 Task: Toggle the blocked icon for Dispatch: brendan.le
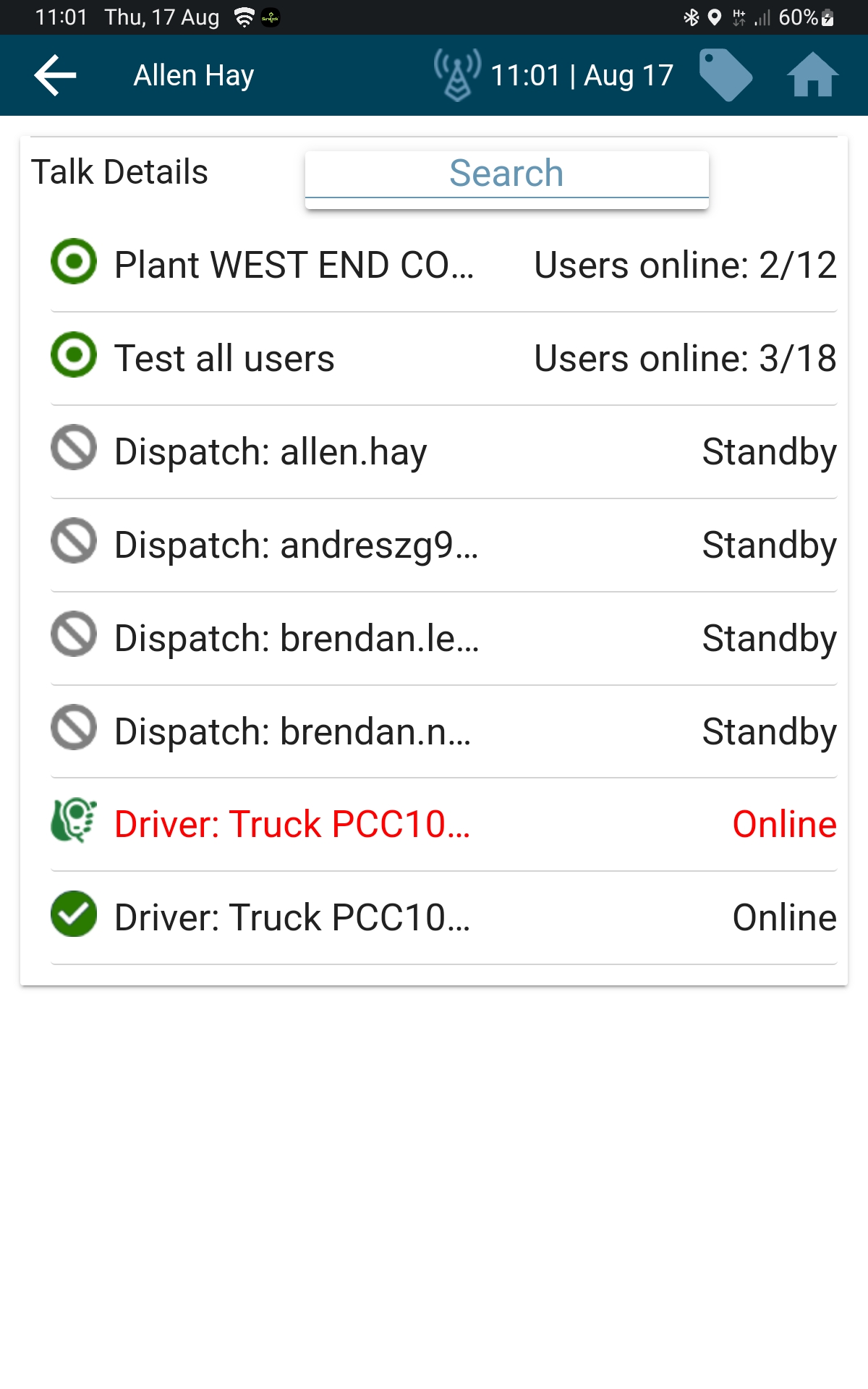pos(74,634)
